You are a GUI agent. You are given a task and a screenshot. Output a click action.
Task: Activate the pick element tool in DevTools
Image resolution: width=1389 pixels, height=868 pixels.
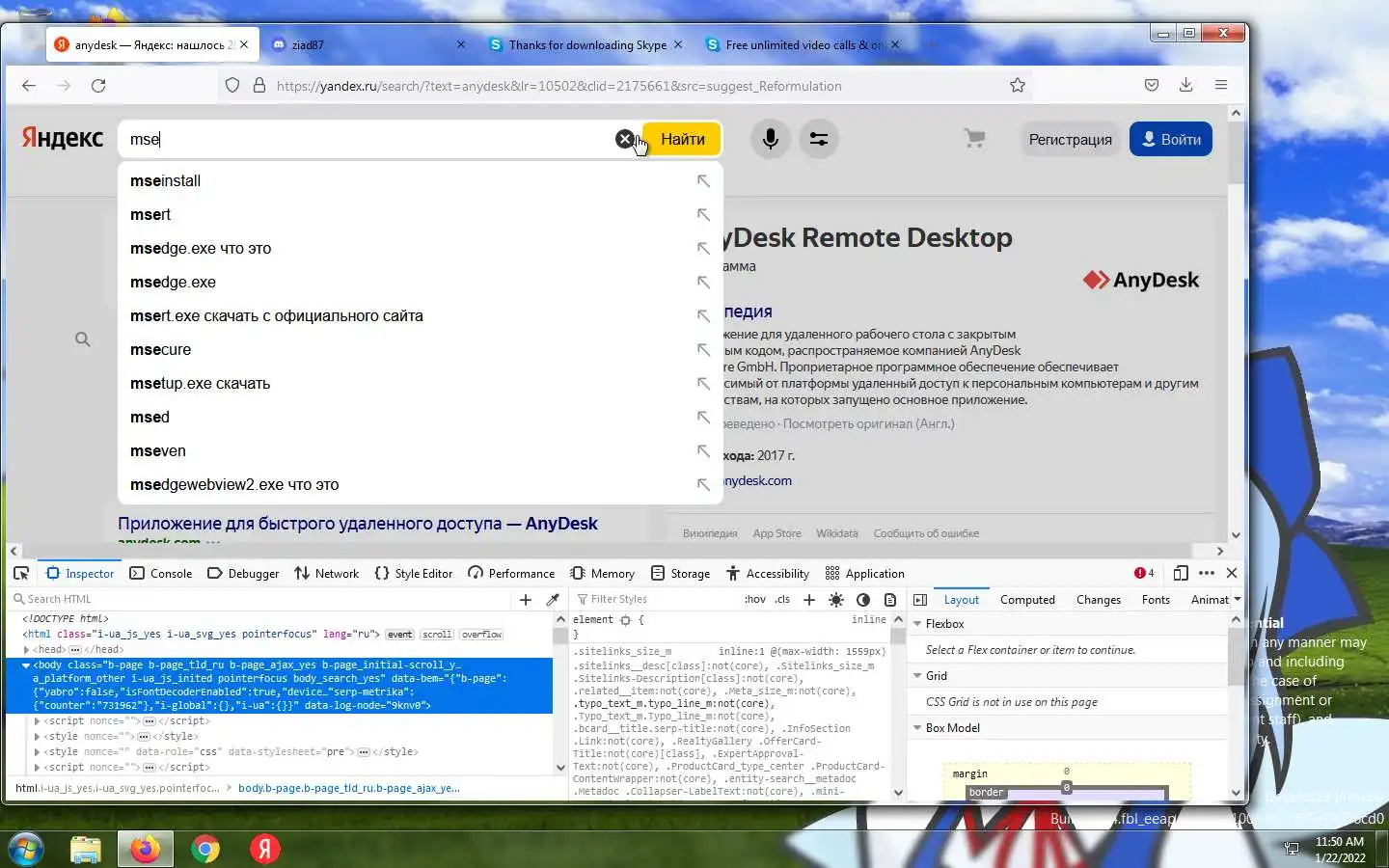click(x=21, y=573)
